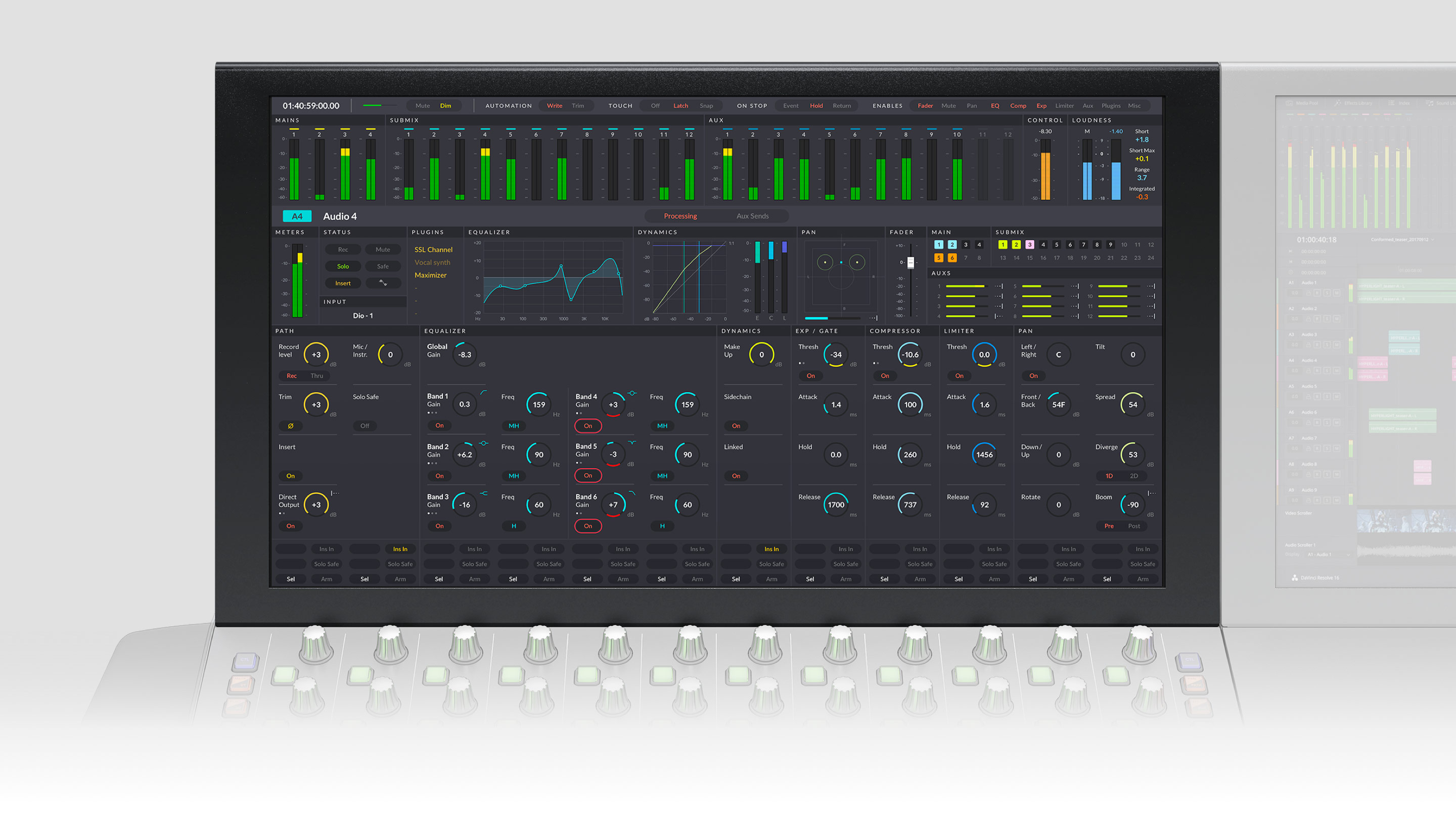Switch to the Aux Sends tab

tap(752, 216)
